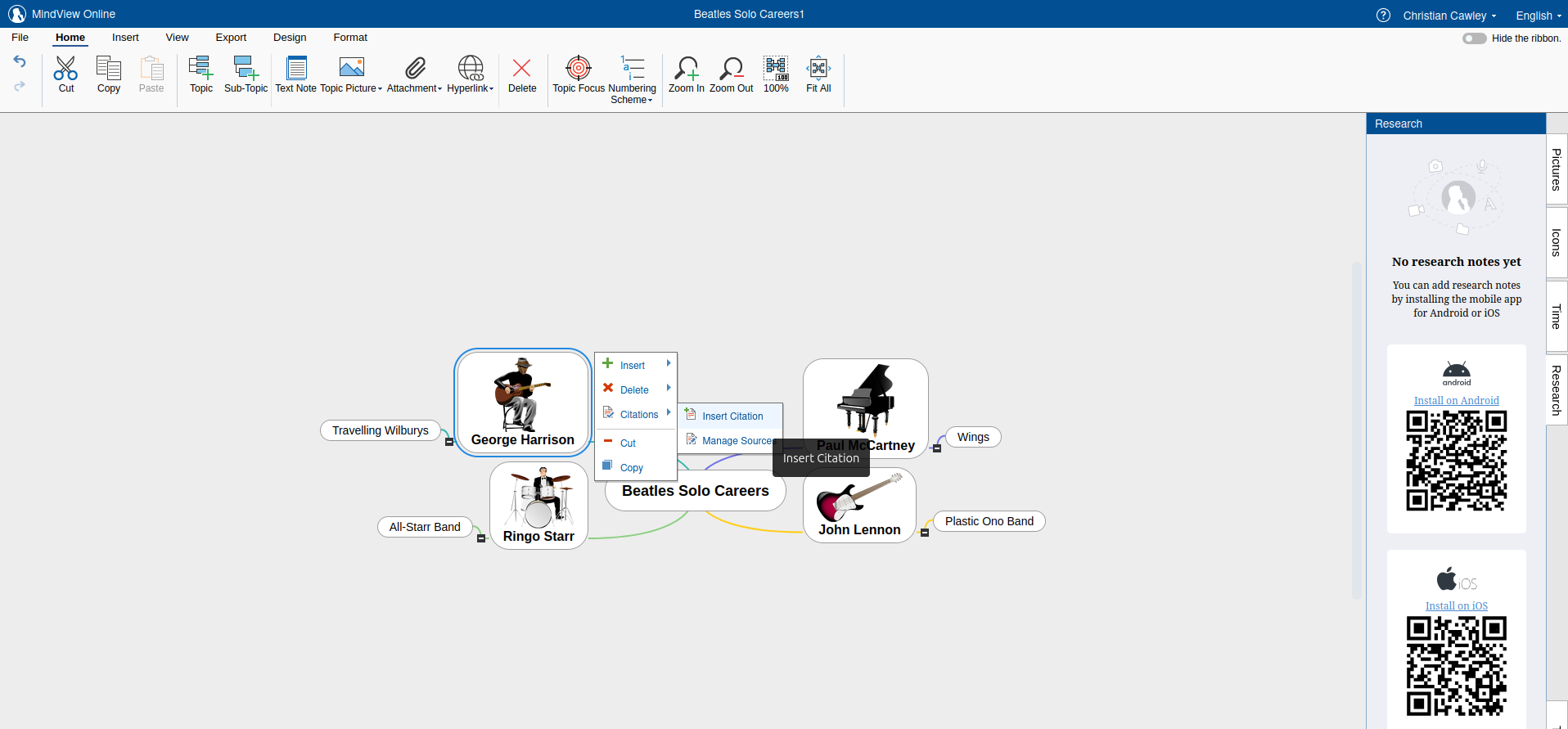Follow the Install on iOS link

pos(1456,605)
